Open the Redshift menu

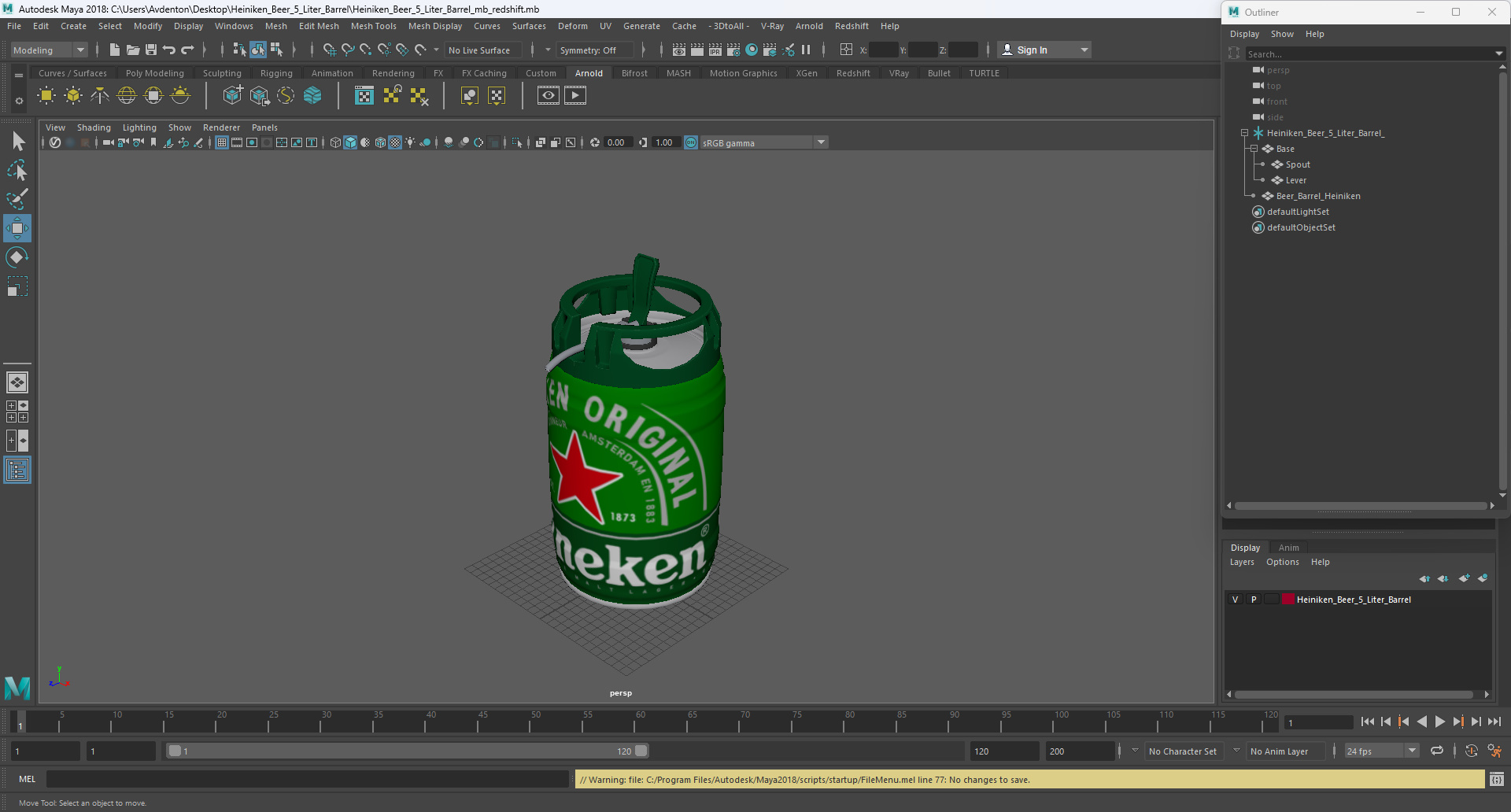coord(852,26)
